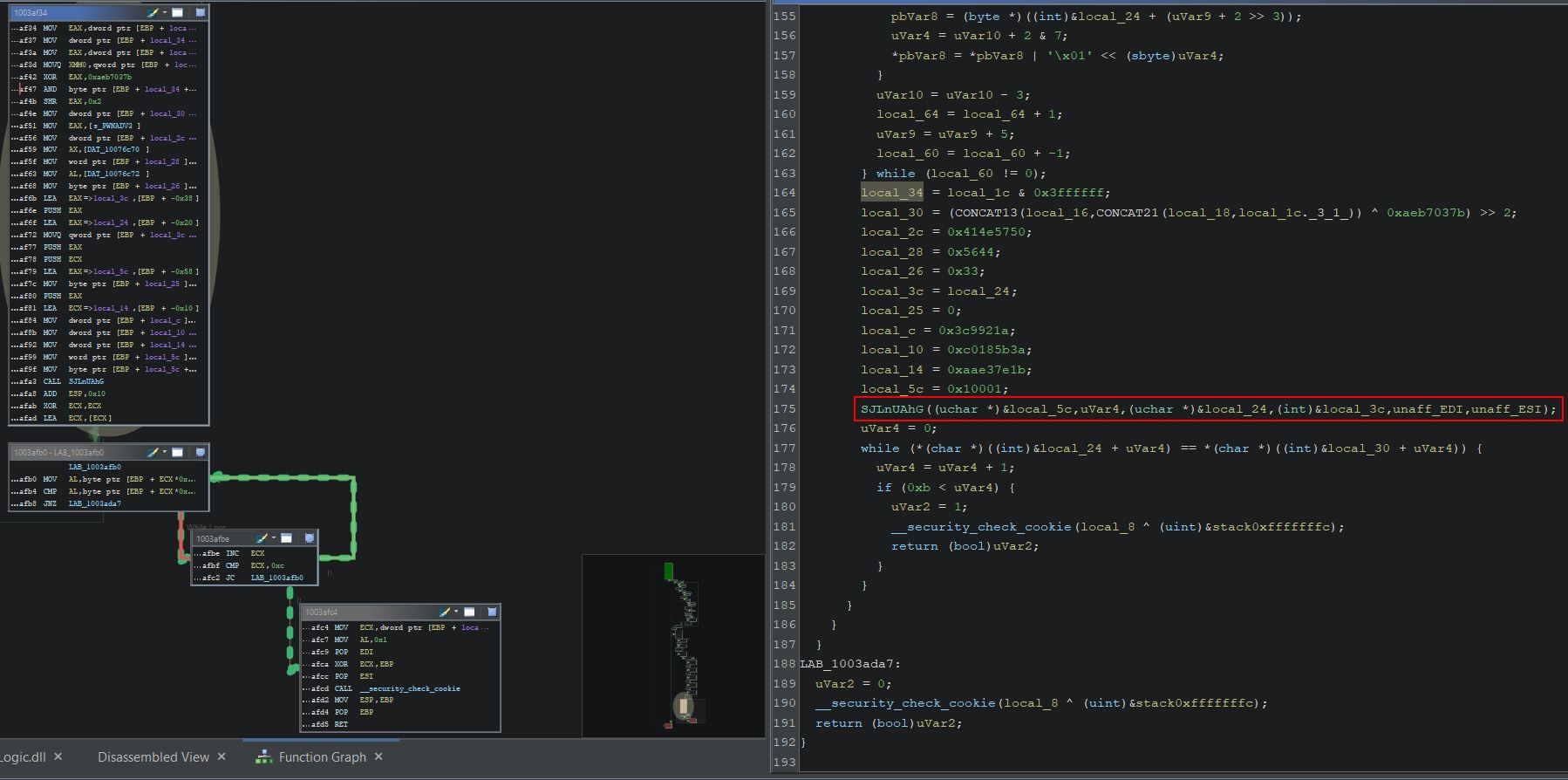The height and width of the screenshot is (780, 1568).
Task: Click the background color brush on block 1003af34
Action: (153, 13)
